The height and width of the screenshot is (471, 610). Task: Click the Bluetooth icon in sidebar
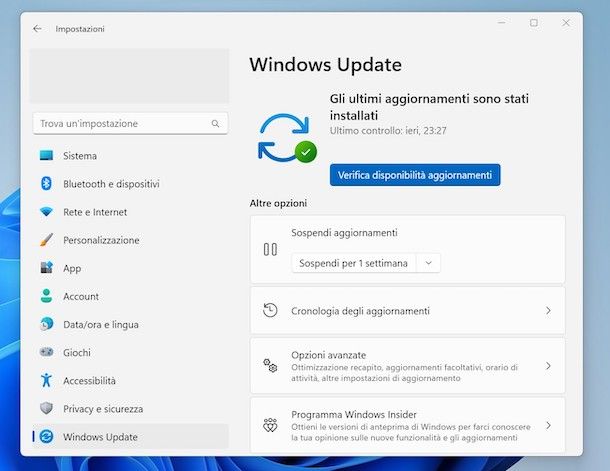coord(46,184)
